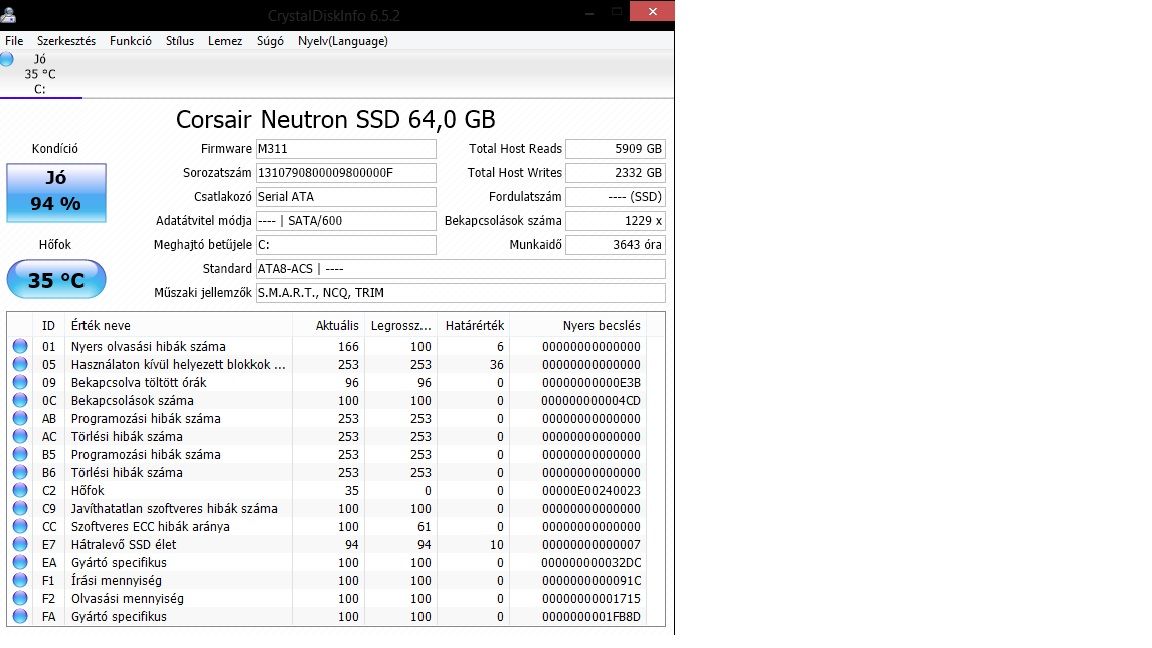The image size is (1152, 648).
Task: Click Total Host Reads value 5909 GB
Action: point(615,149)
